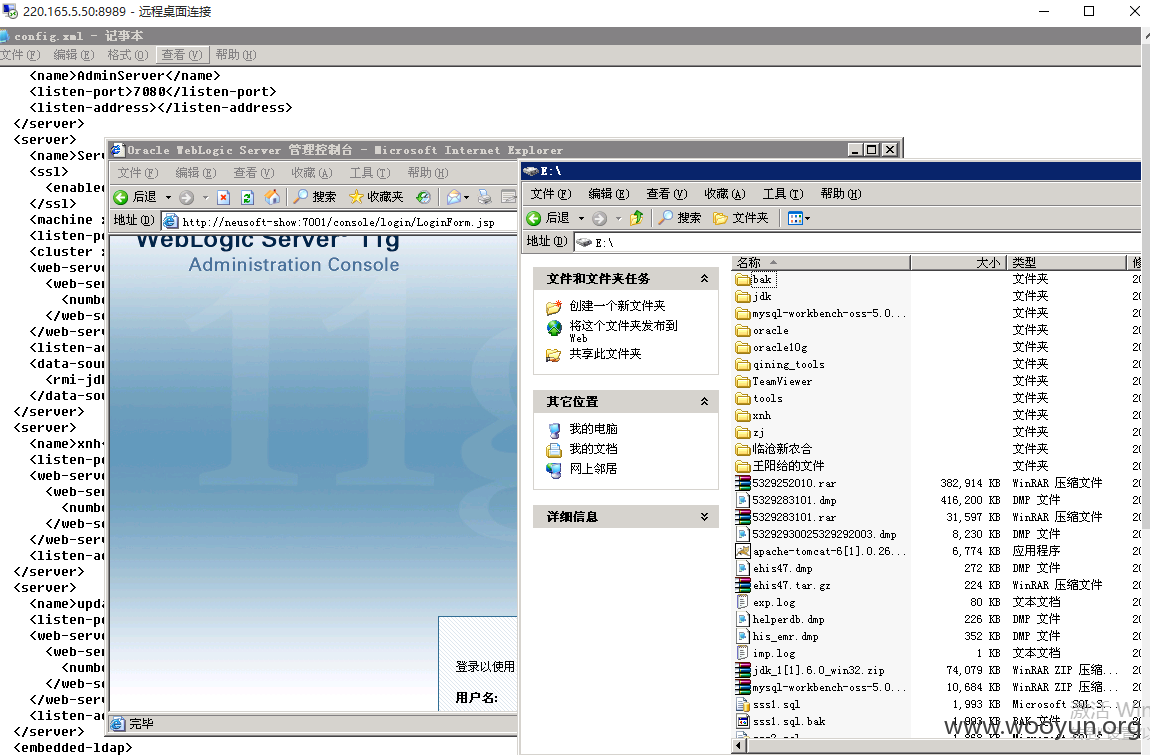Screen dimensions: 1150x755
Task: Select the xnh folder
Action: click(x=753, y=415)
